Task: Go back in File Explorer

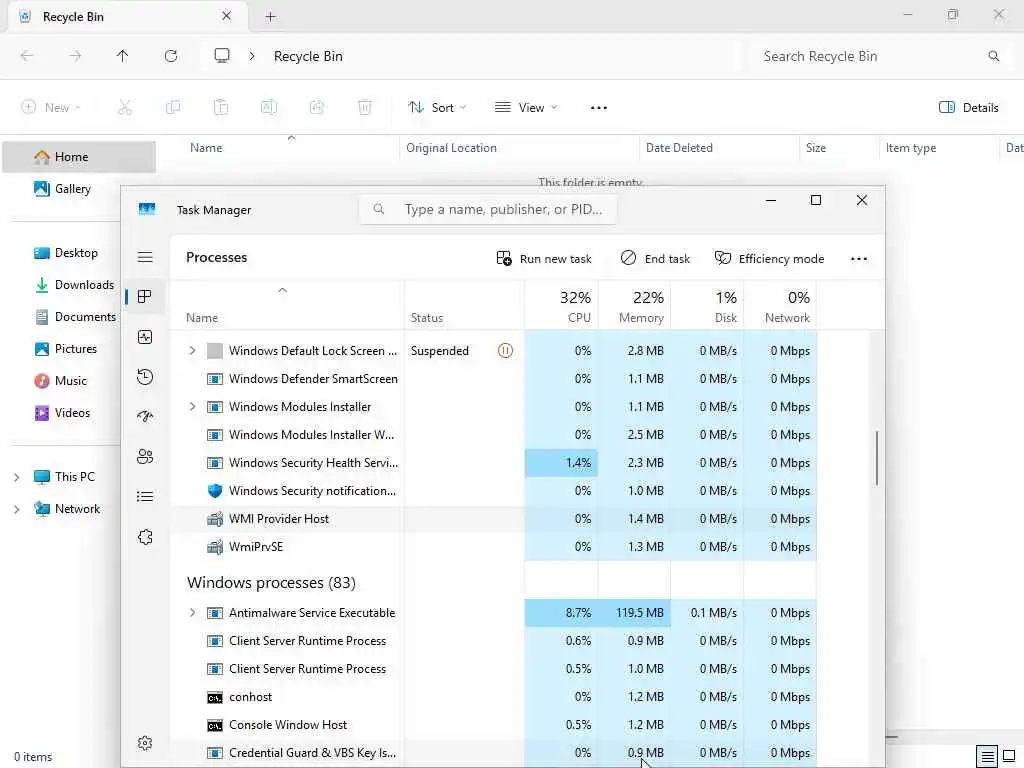Action: click(27, 56)
